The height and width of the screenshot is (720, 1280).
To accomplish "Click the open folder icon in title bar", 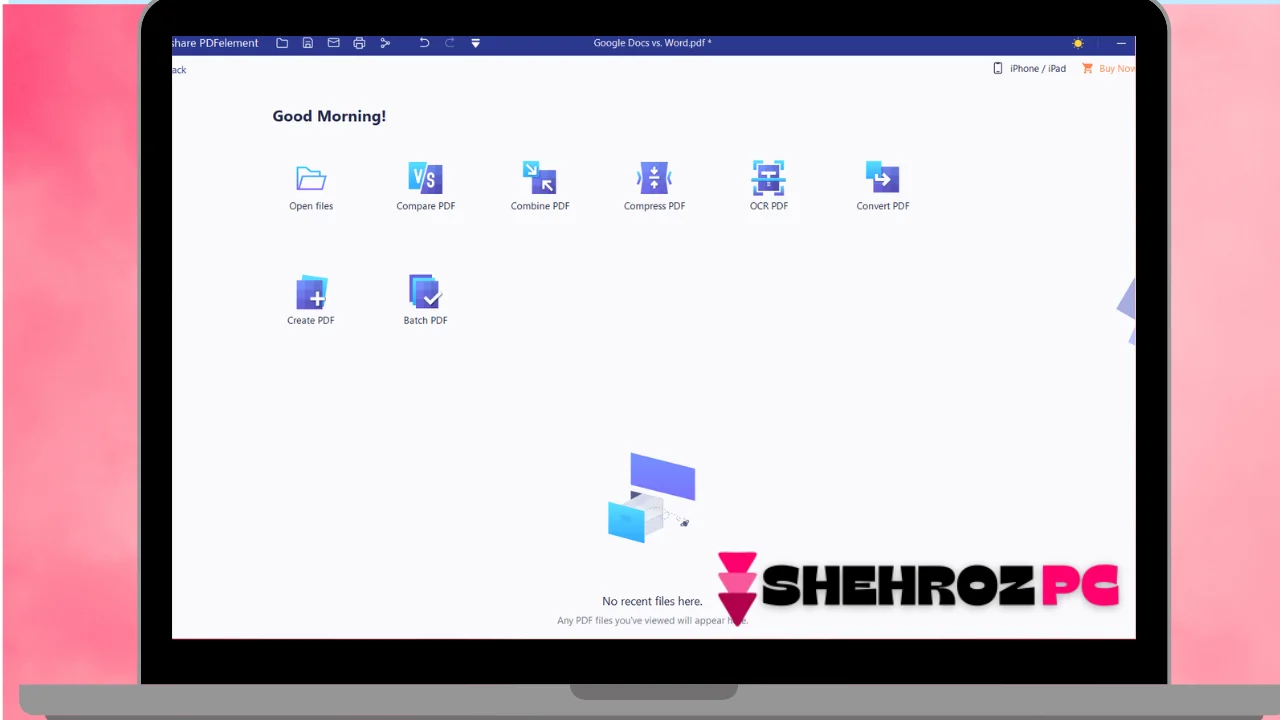I will (282, 43).
